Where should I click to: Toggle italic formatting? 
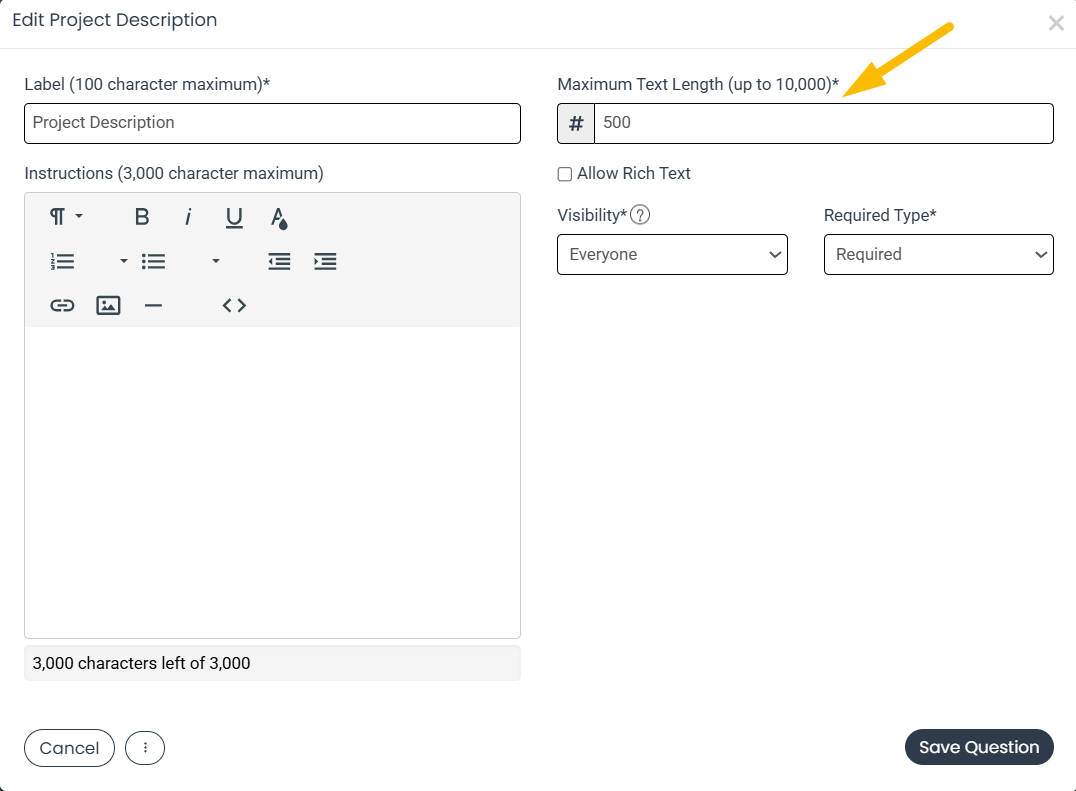pyautogui.click(x=188, y=217)
